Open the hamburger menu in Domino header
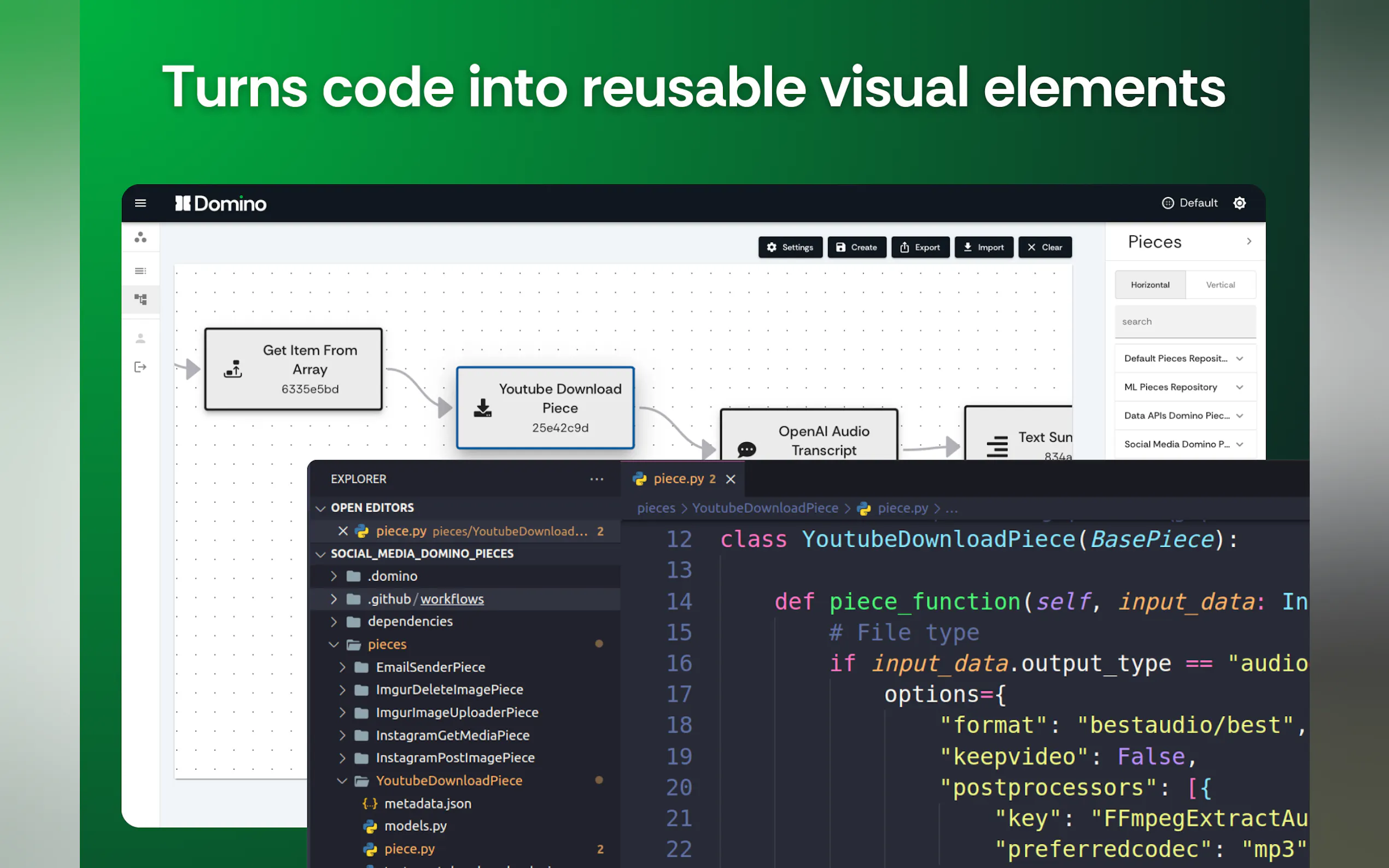1389x868 pixels. pyautogui.click(x=140, y=203)
